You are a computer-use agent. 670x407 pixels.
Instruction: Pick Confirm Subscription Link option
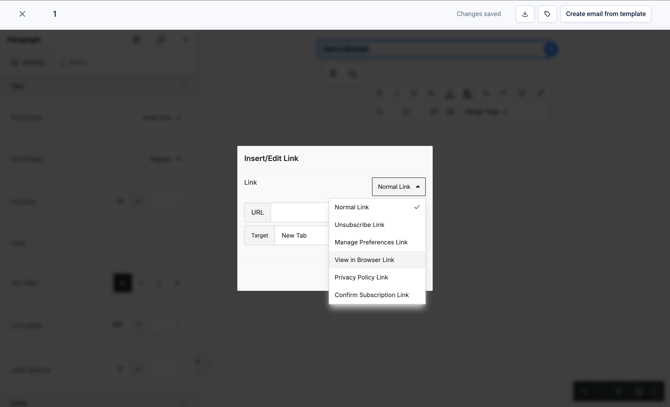coord(377,295)
